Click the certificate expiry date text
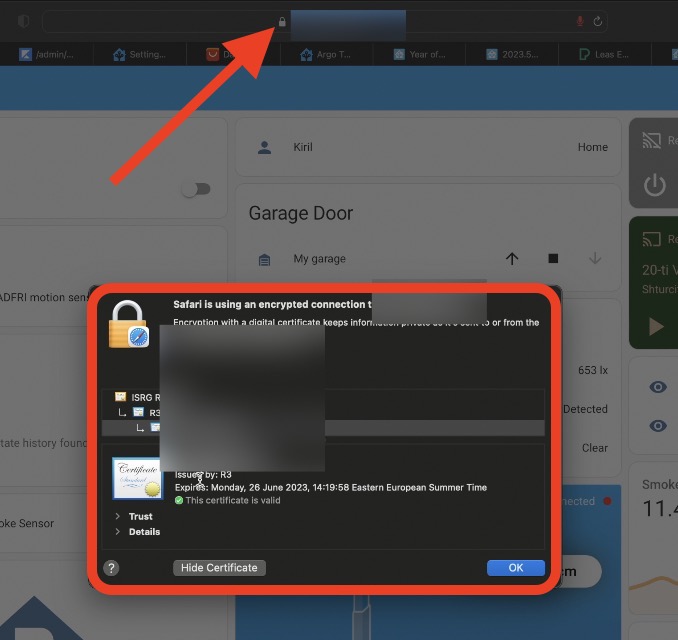The image size is (678, 640). (331, 487)
